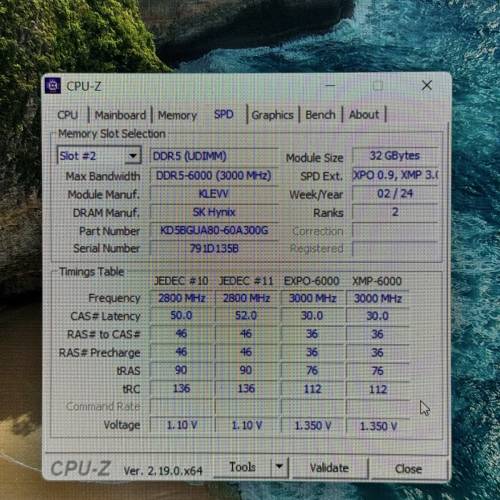Click XMP-6000 voltage 1.350 V
Viewport: 500px width, 500px height.
378,426
